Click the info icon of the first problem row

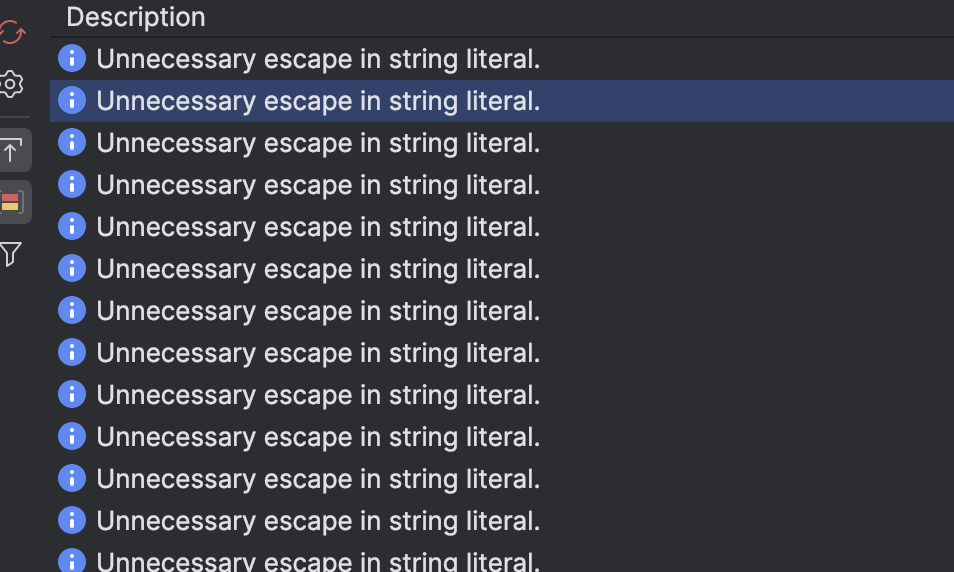pos(72,59)
